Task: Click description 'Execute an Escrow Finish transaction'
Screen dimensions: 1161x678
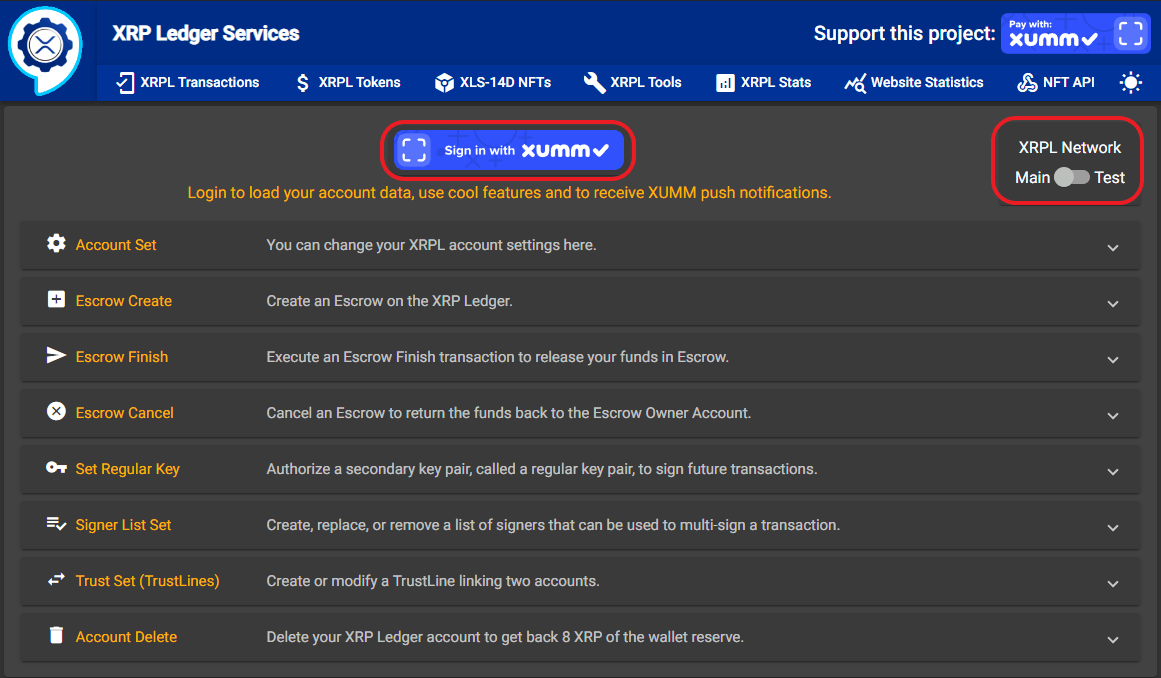Action: tap(498, 357)
